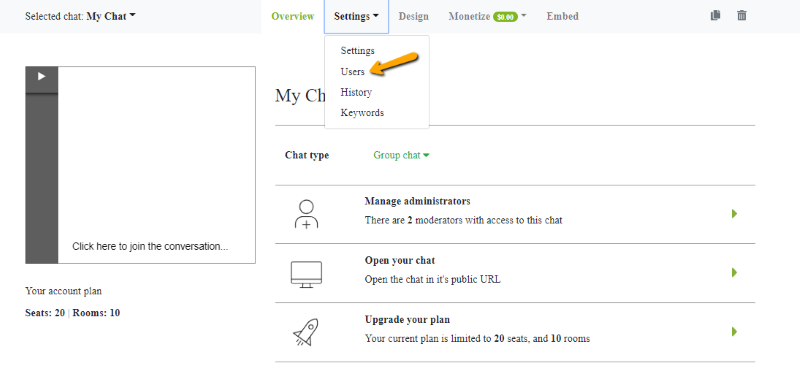Expand the Group chat type dropdown

(401, 155)
